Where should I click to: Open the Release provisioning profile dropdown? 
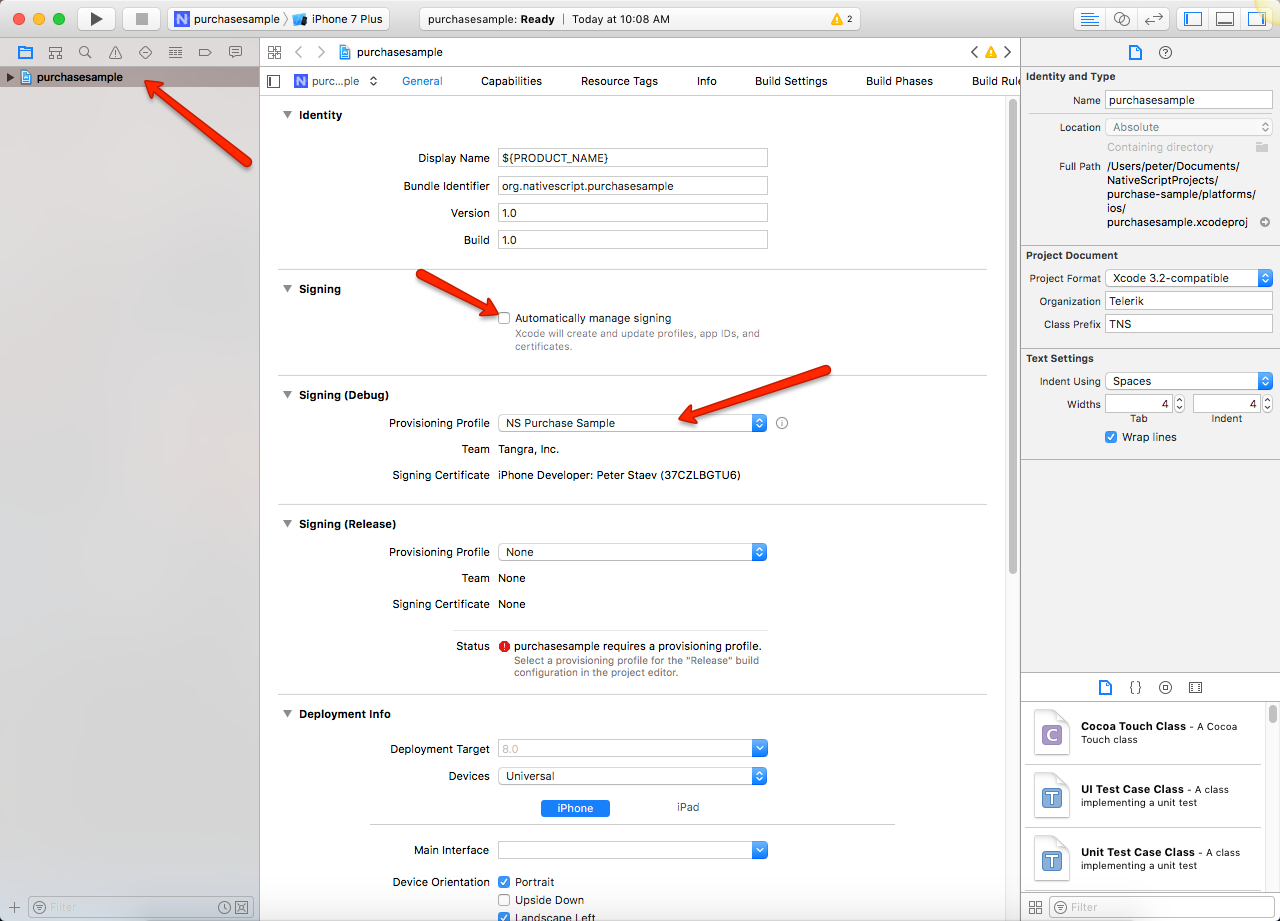click(x=632, y=552)
